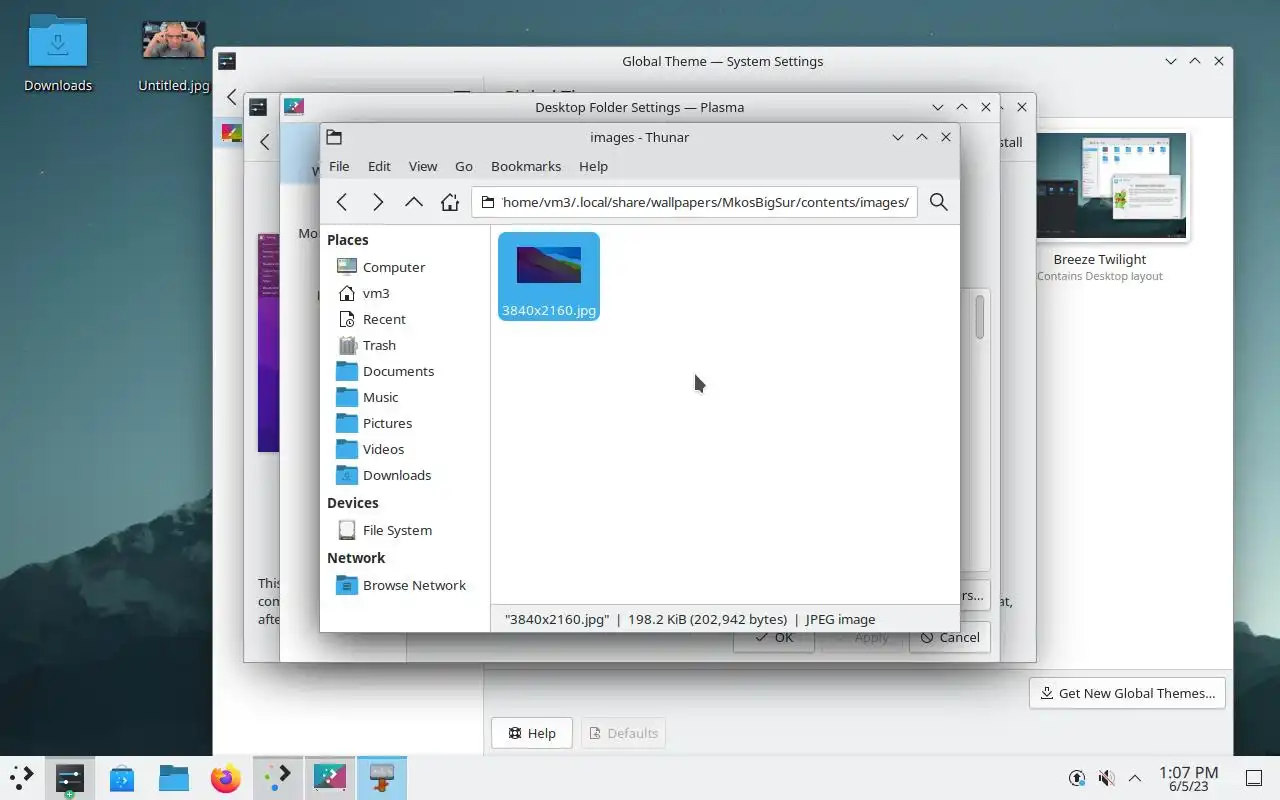Open the Help menu in Thunar
This screenshot has width=1280, height=800.
(x=593, y=166)
